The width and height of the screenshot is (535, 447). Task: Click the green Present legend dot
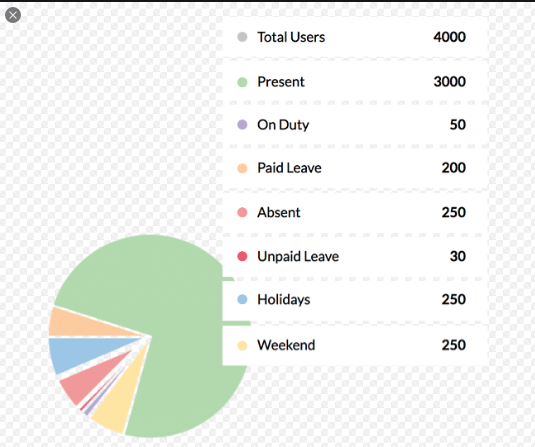(x=242, y=82)
